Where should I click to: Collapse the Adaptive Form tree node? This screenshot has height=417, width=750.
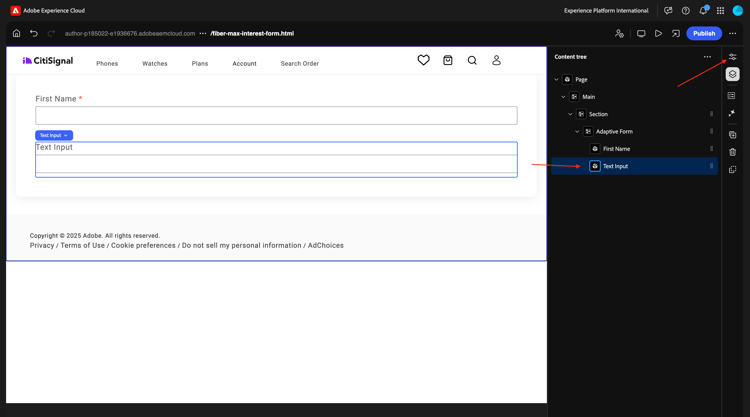point(577,132)
